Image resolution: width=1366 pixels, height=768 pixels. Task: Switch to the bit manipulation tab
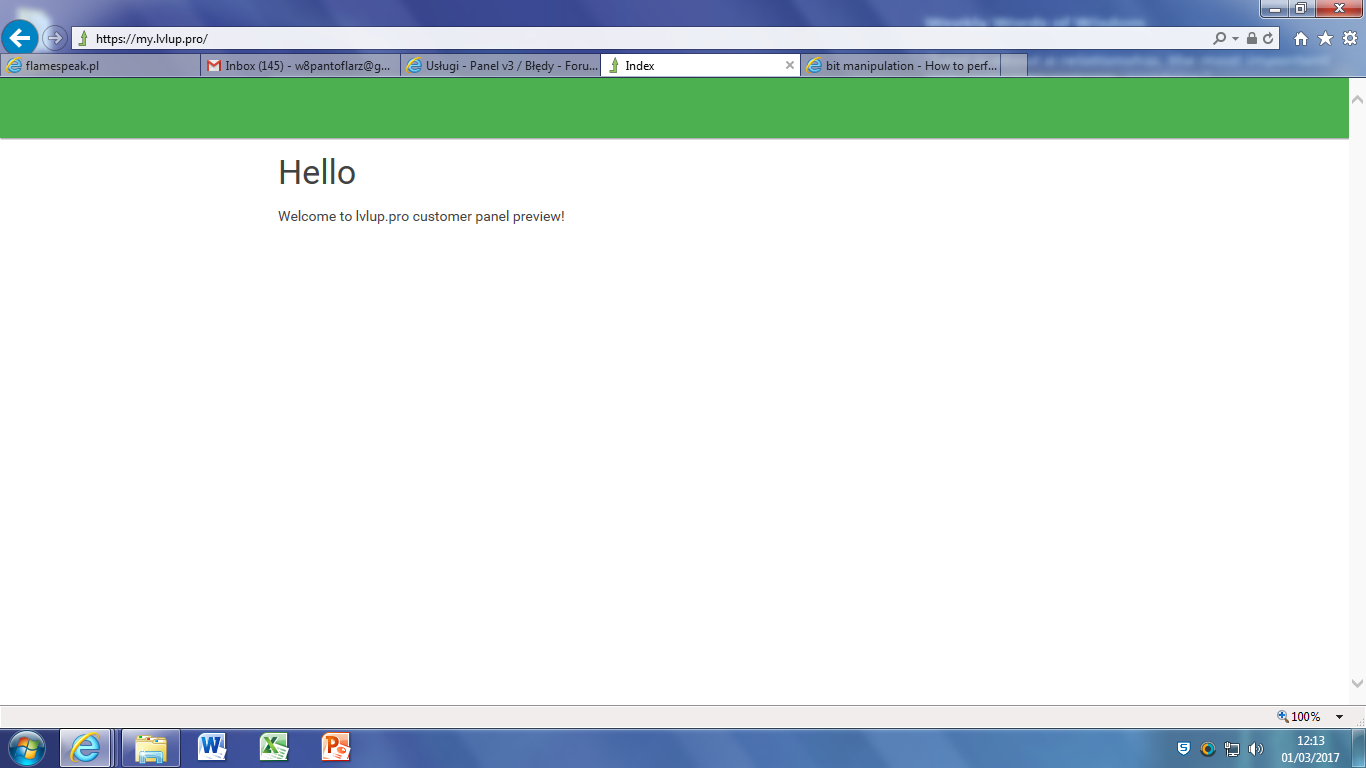click(x=900, y=66)
